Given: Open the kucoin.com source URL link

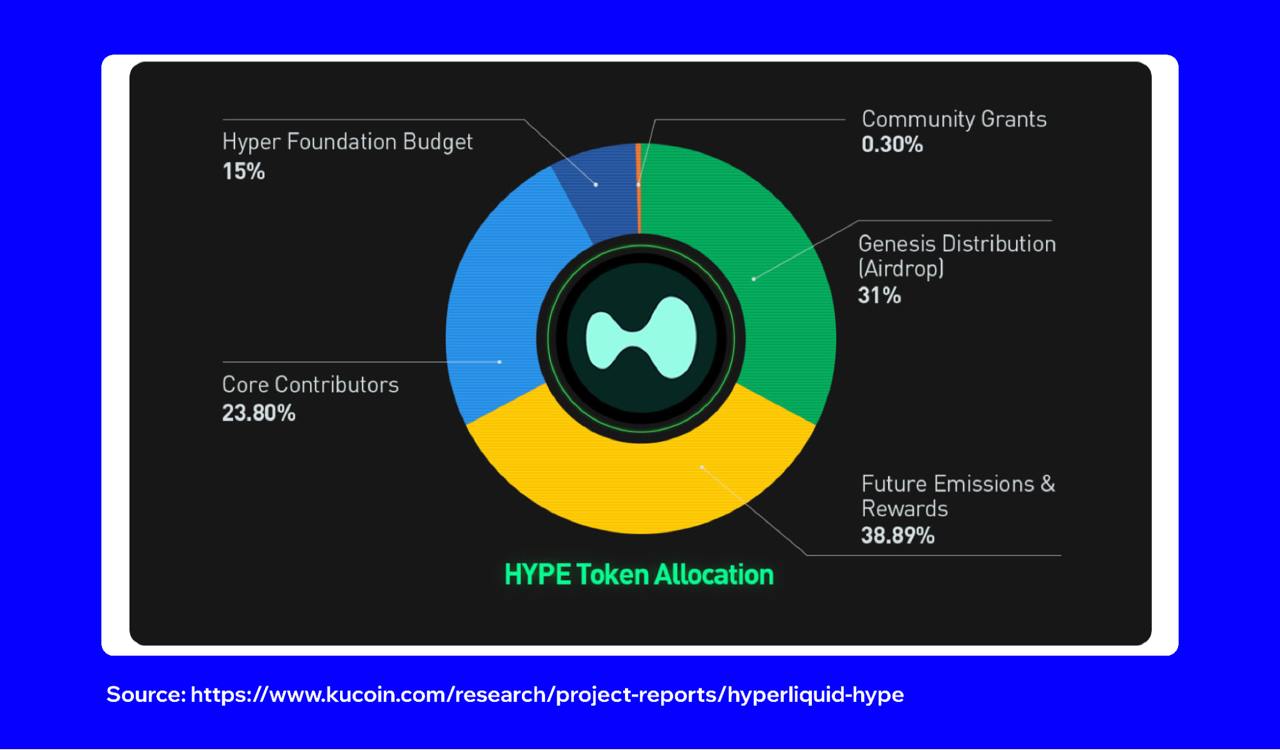Looking at the screenshot, I should click(x=547, y=694).
